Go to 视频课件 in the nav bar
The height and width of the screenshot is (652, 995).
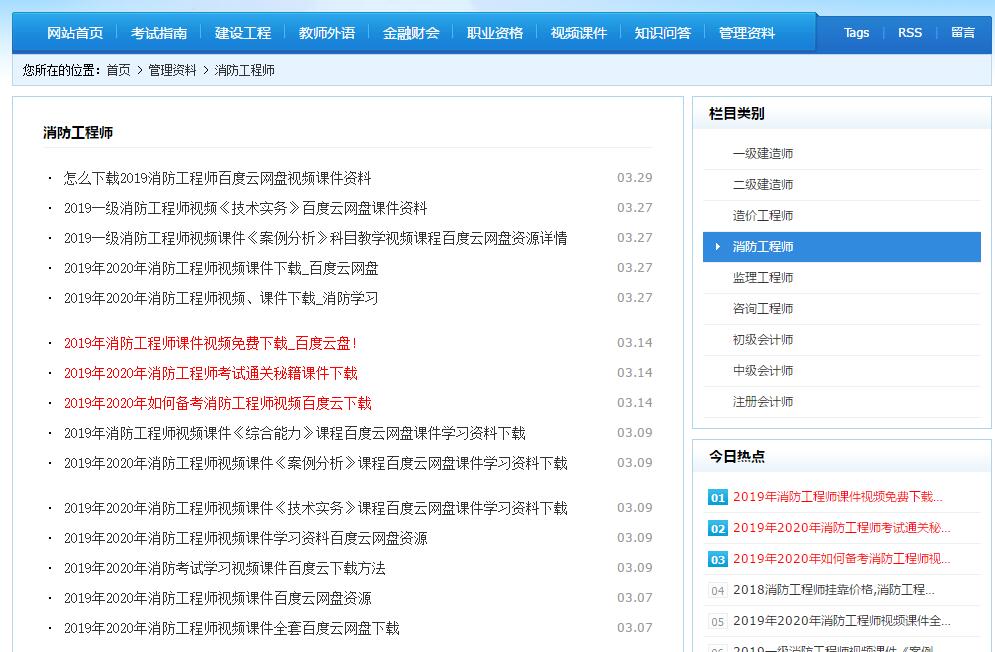point(579,33)
